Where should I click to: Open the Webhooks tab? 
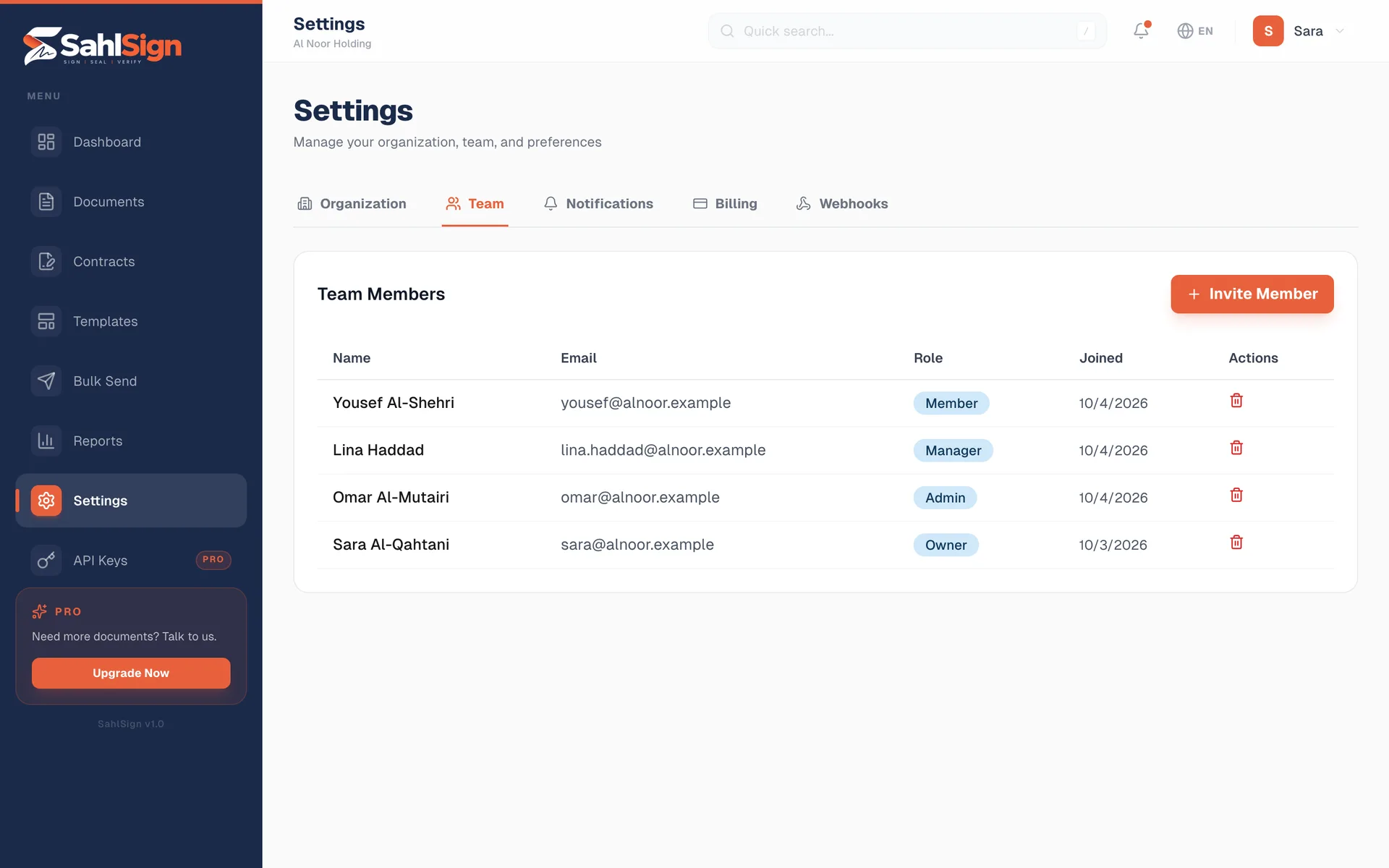point(842,204)
